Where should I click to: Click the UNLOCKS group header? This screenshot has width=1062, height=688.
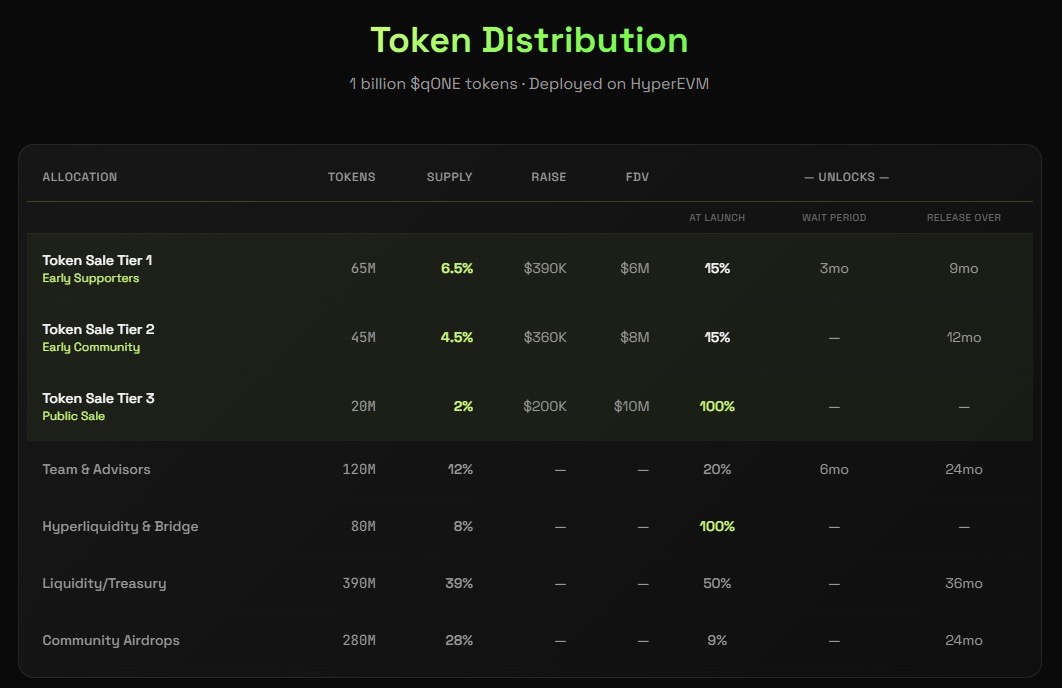click(x=846, y=177)
